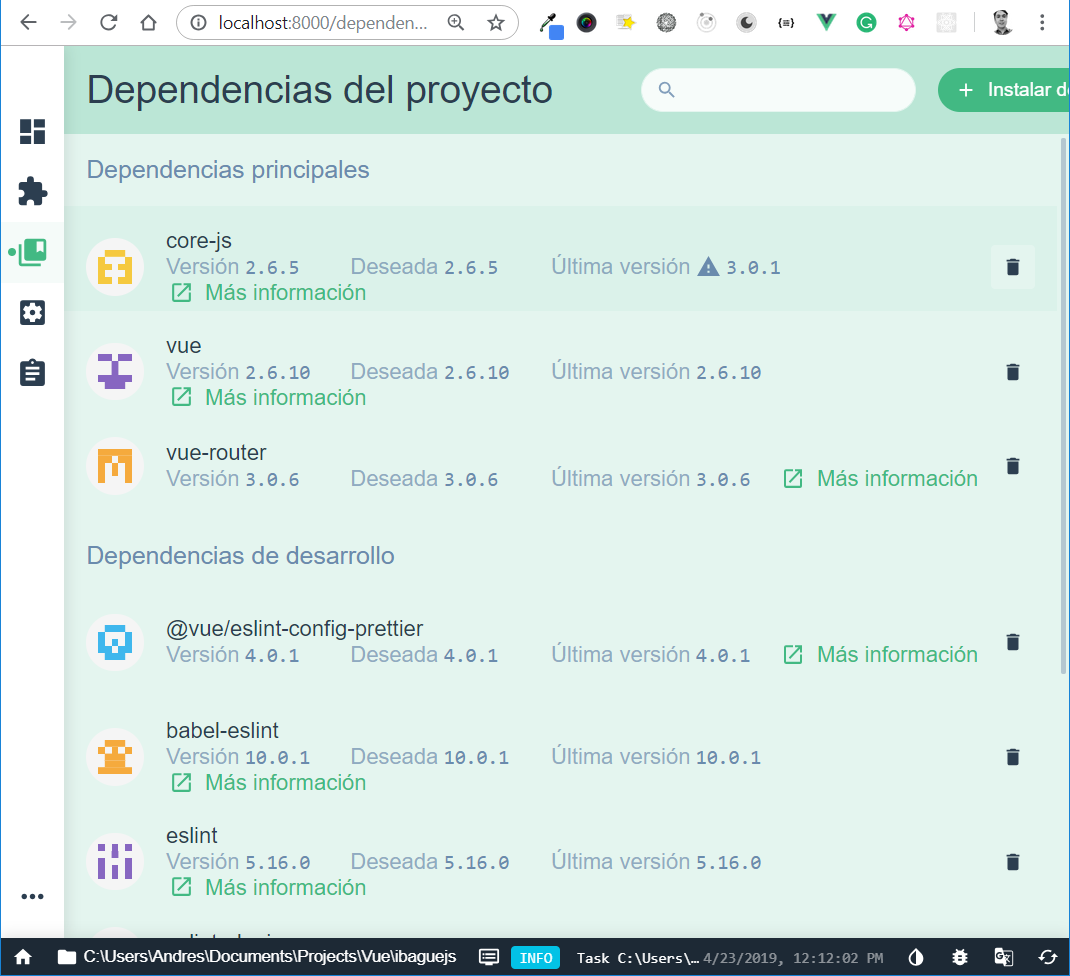Click the @vue/eslint-config-prettier package avatar
This screenshot has width=1070, height=976.
[x=115, y=642]
